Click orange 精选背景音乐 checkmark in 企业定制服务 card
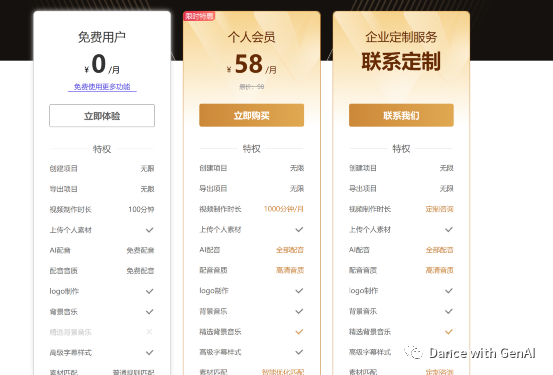The image size is (553, 375). (x=449, y=332)
